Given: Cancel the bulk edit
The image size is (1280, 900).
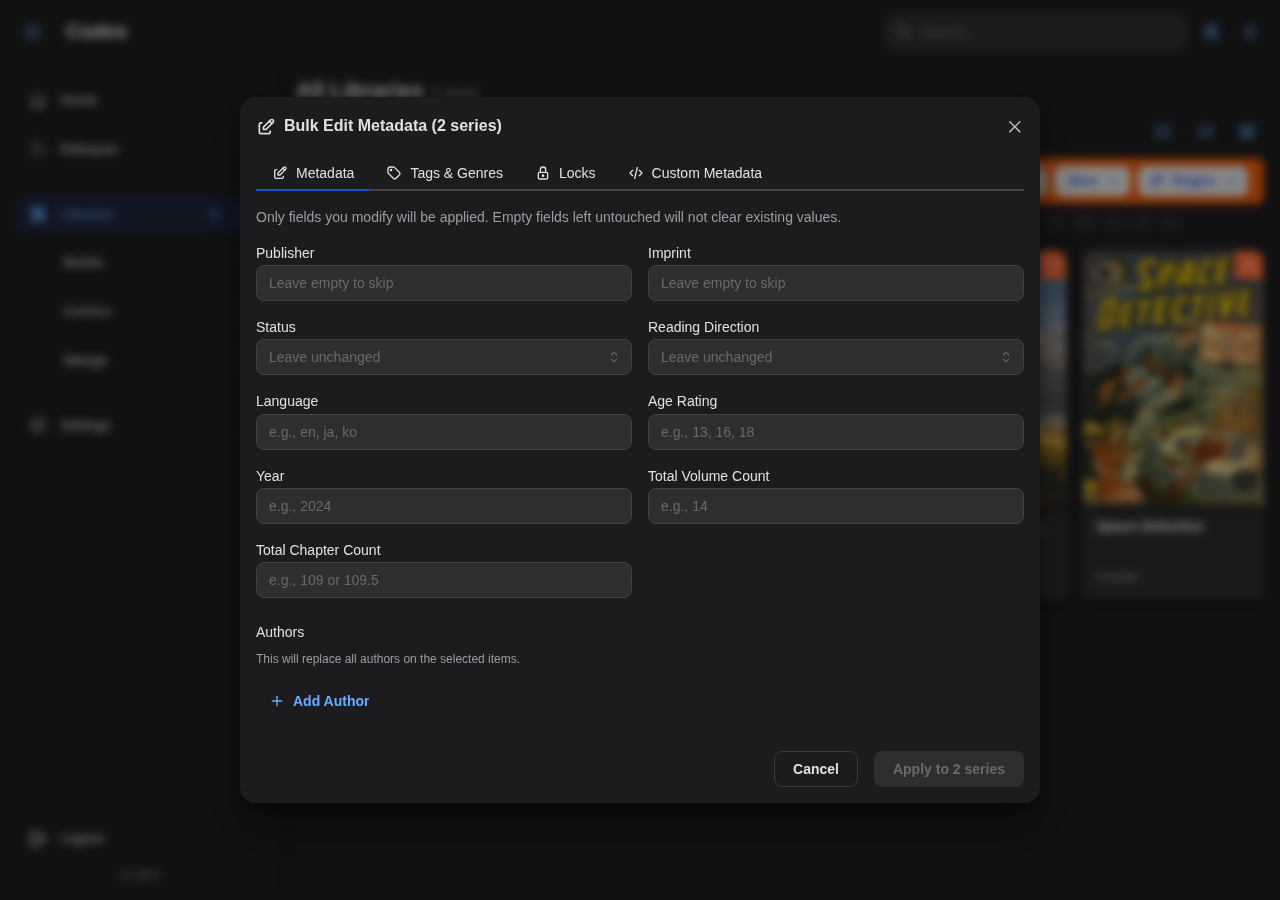Looking at the screenshot, I should [x=816, y=769].
